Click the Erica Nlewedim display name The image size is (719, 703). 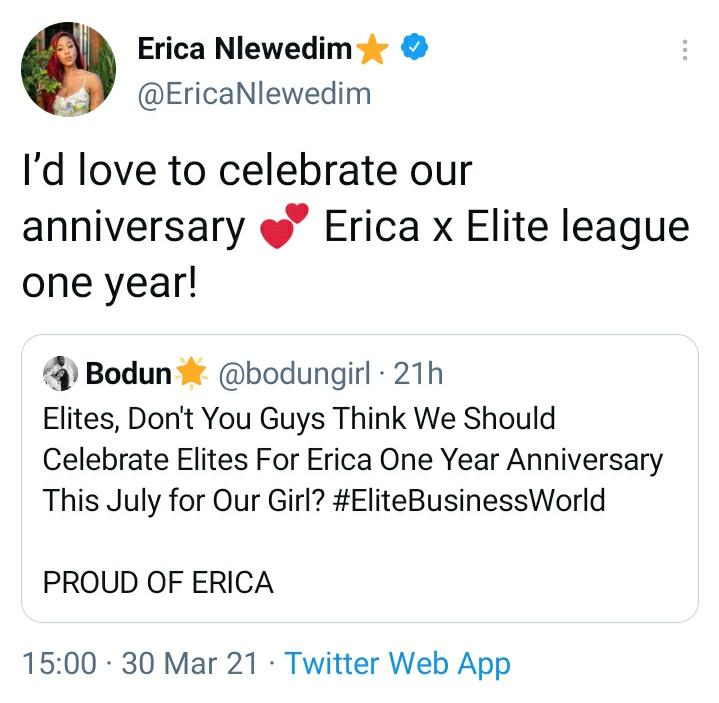click(x=245, y=48)
